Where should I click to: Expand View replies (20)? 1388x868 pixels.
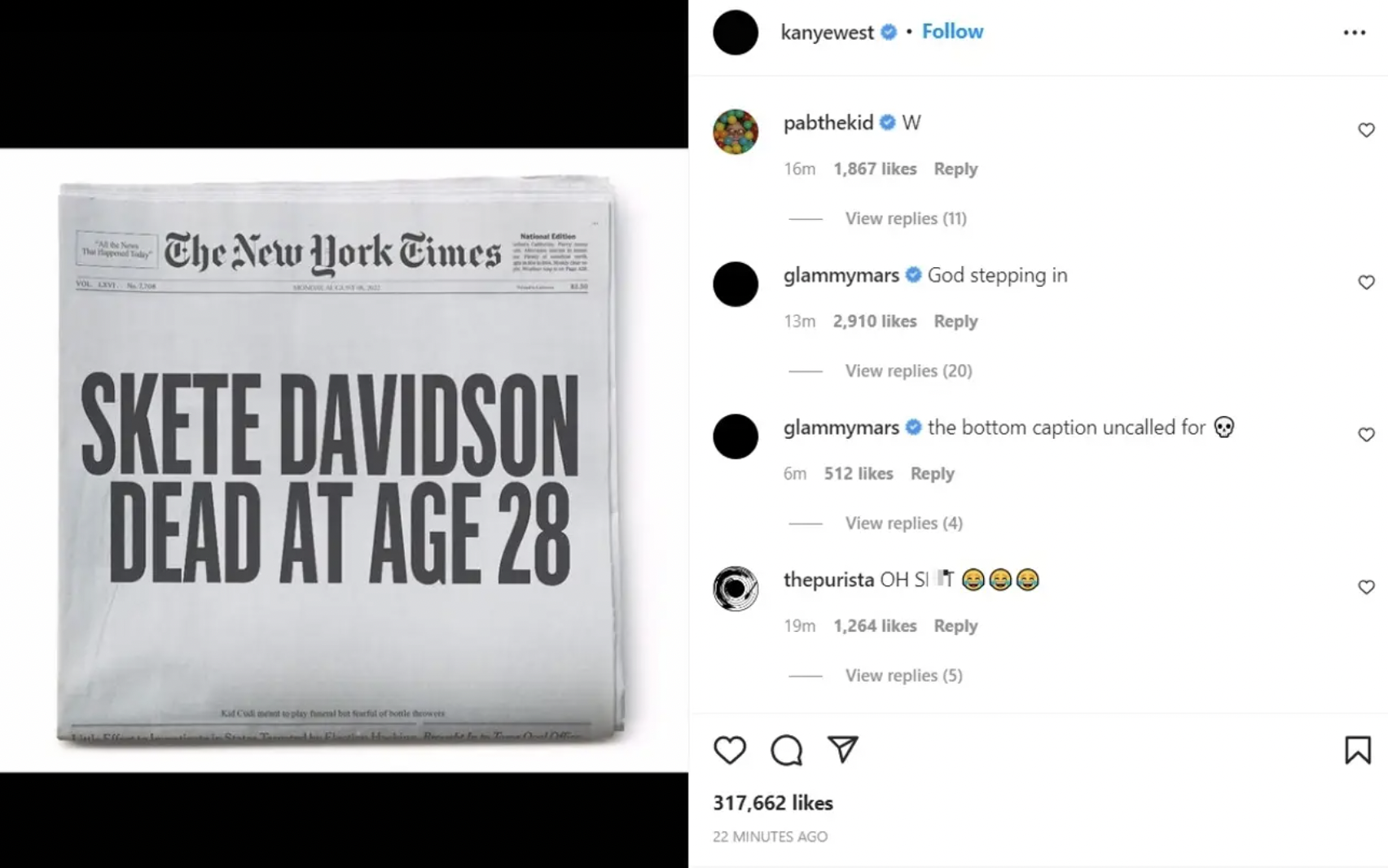908,370
